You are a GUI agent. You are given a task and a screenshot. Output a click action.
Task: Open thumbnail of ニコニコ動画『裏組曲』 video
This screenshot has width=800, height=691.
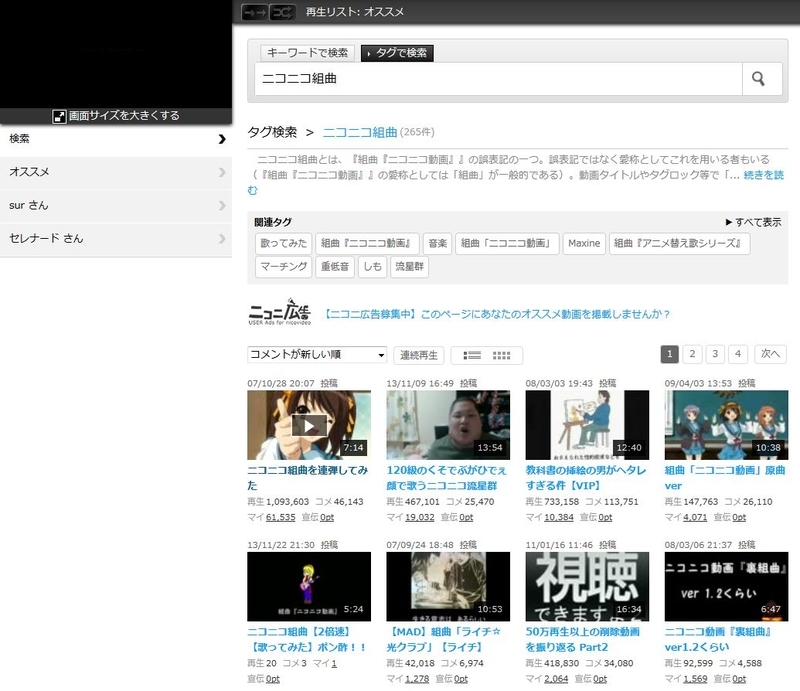coord(726,586)
